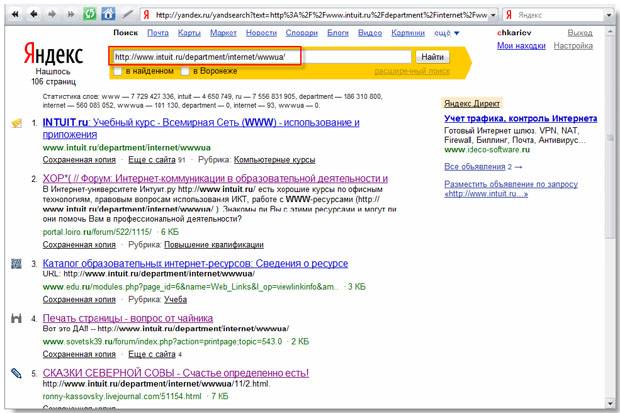
Task: Open 'Мои находки' link
Action: pos(521,45)
